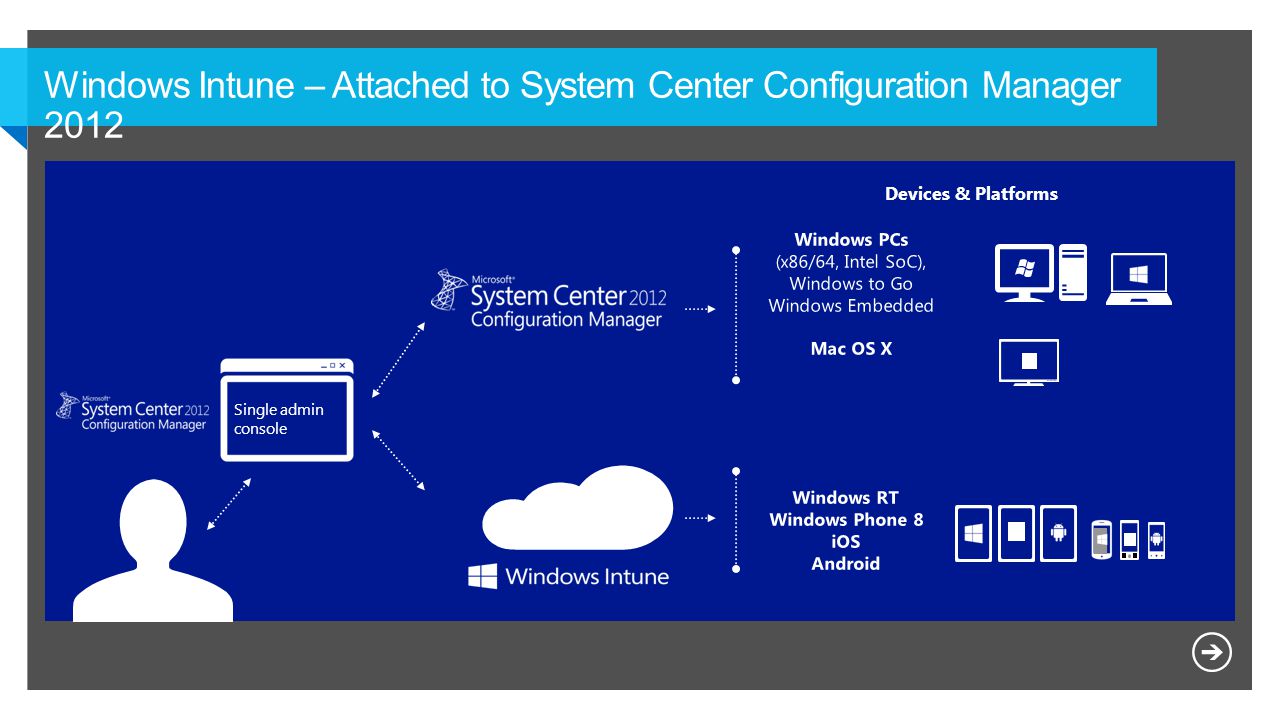
Task: Click the center System Center 2012 logo
Action: (x=548, y=299)
